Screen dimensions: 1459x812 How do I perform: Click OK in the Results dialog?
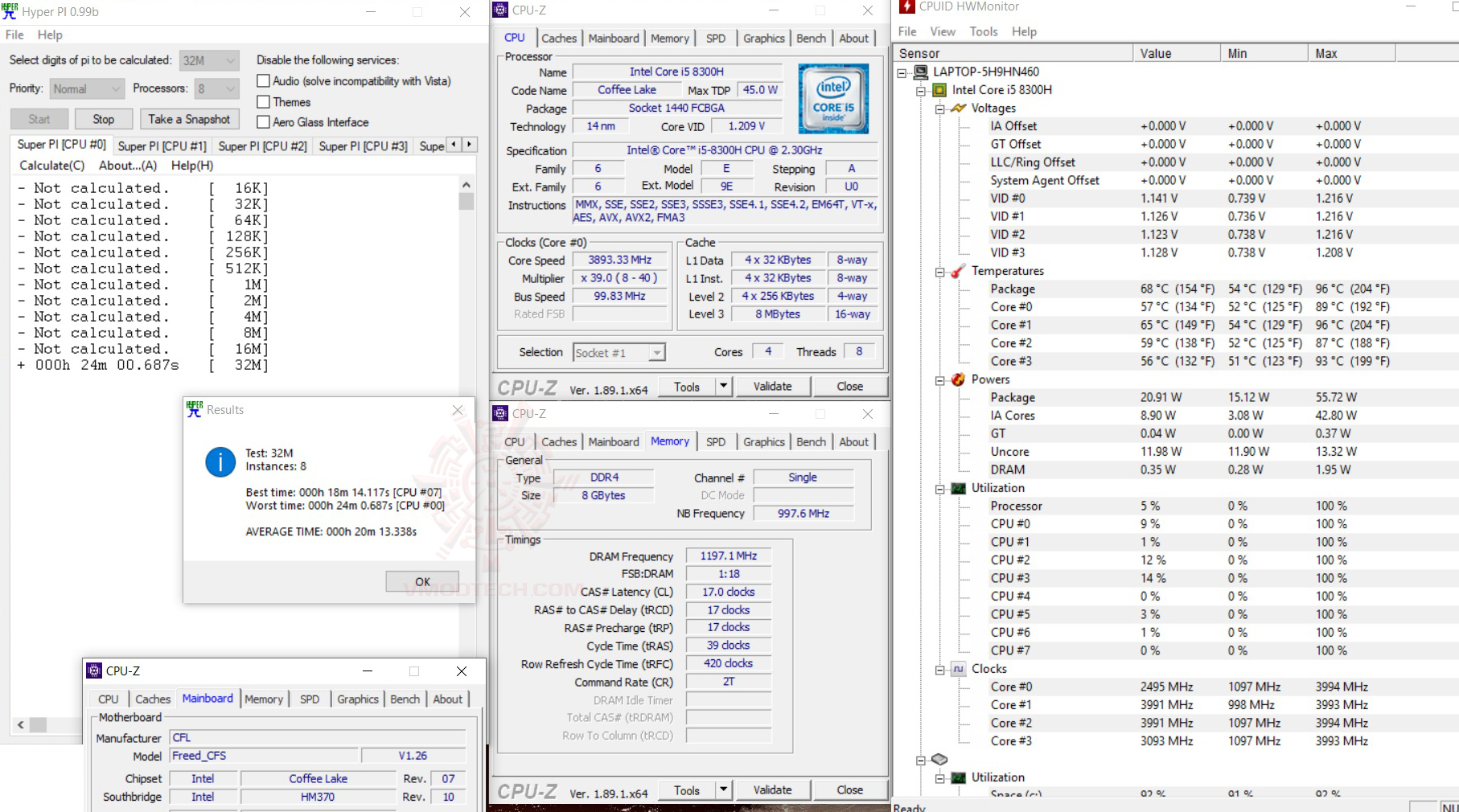[x=422, y=581]
